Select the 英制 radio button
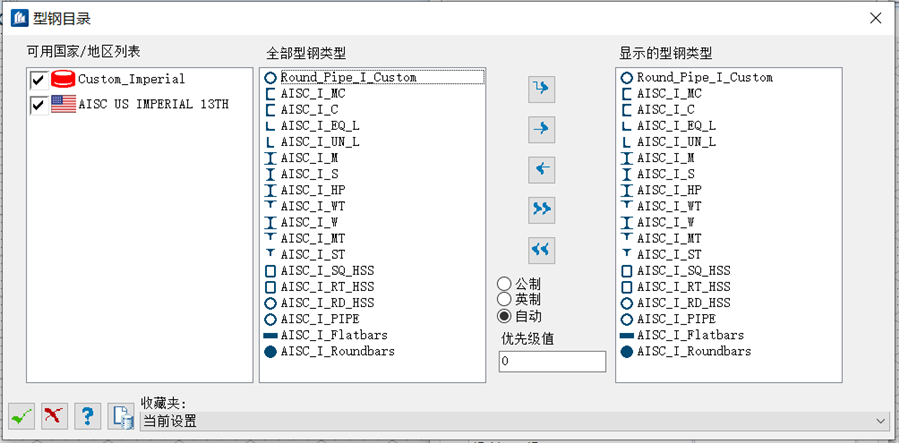The width and height of the screenshot is (899, 443). point(504,299)
